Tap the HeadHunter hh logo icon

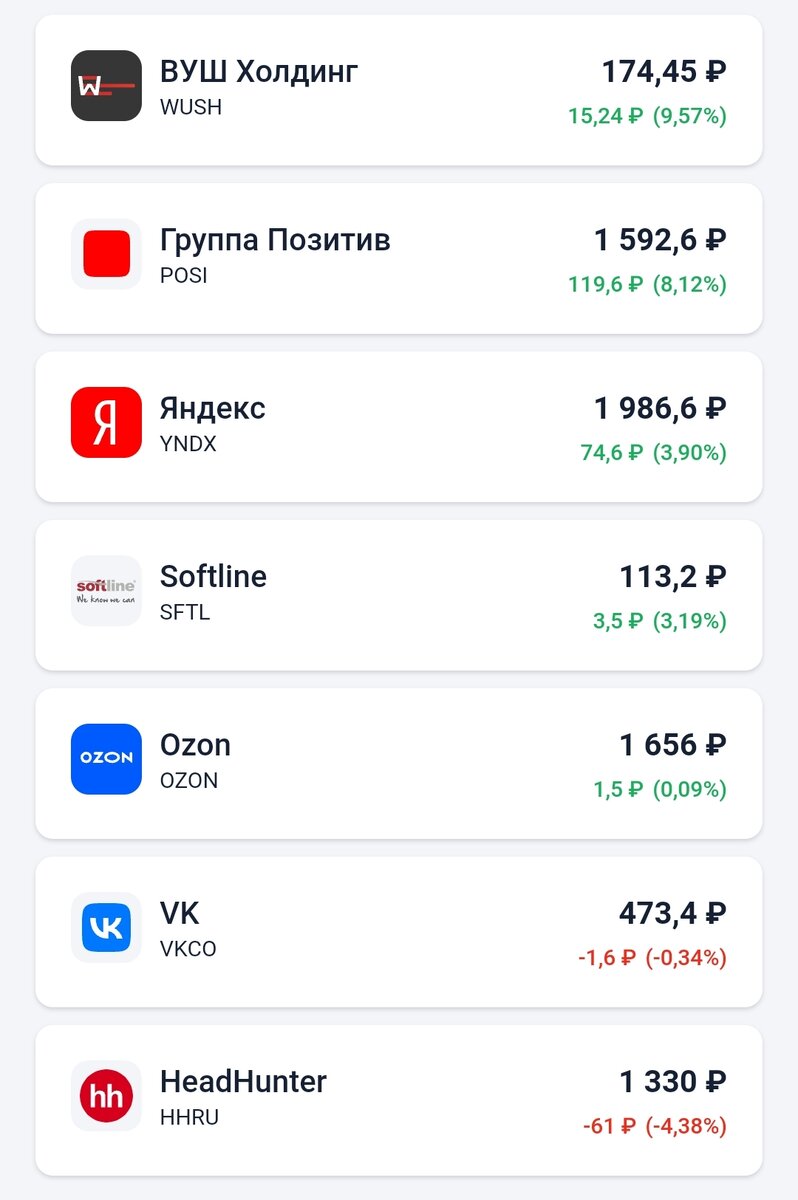click(x=106, y=1095)
